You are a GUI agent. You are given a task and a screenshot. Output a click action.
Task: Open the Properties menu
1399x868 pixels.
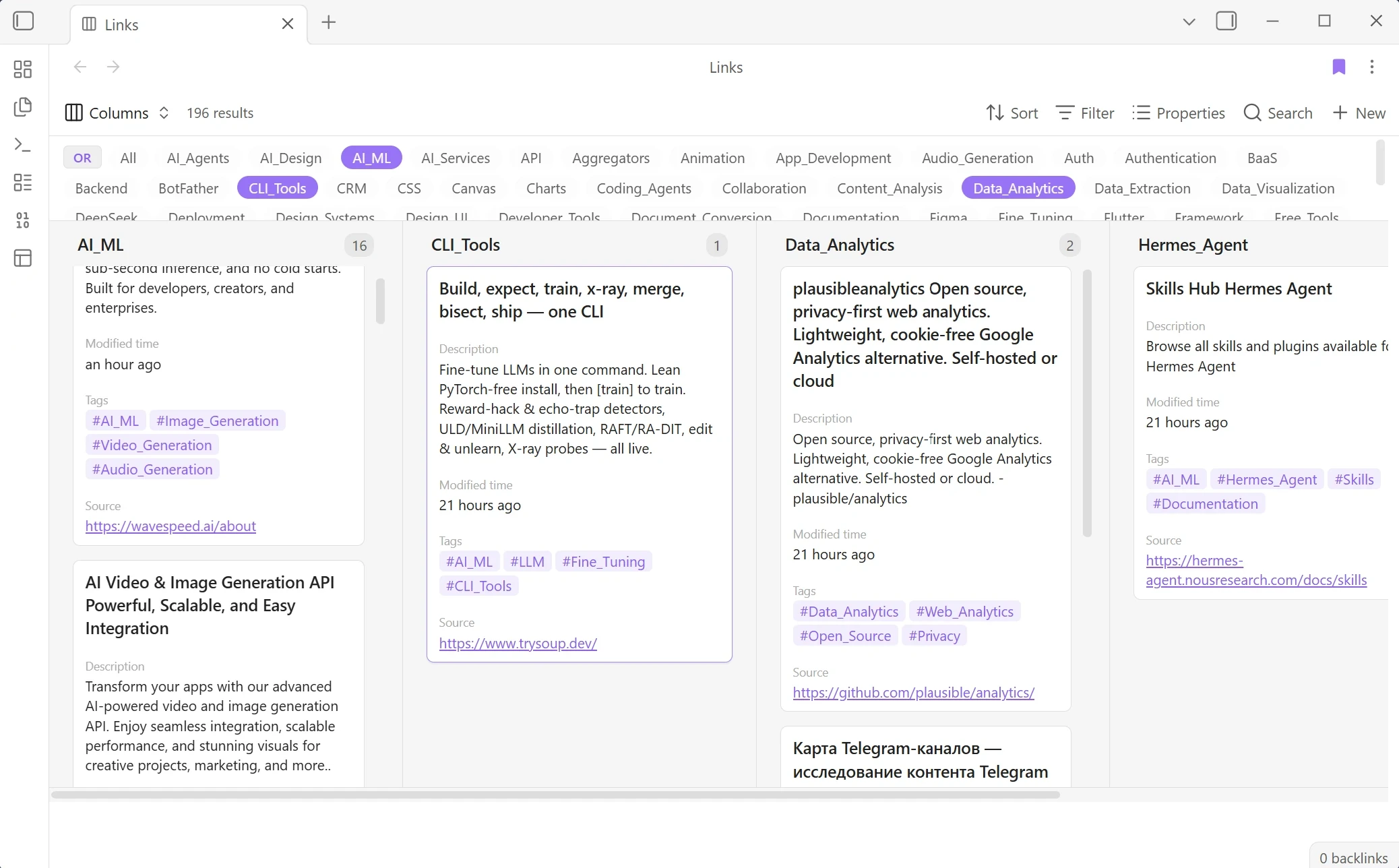pyautogui.click(x=1179, y=113)
